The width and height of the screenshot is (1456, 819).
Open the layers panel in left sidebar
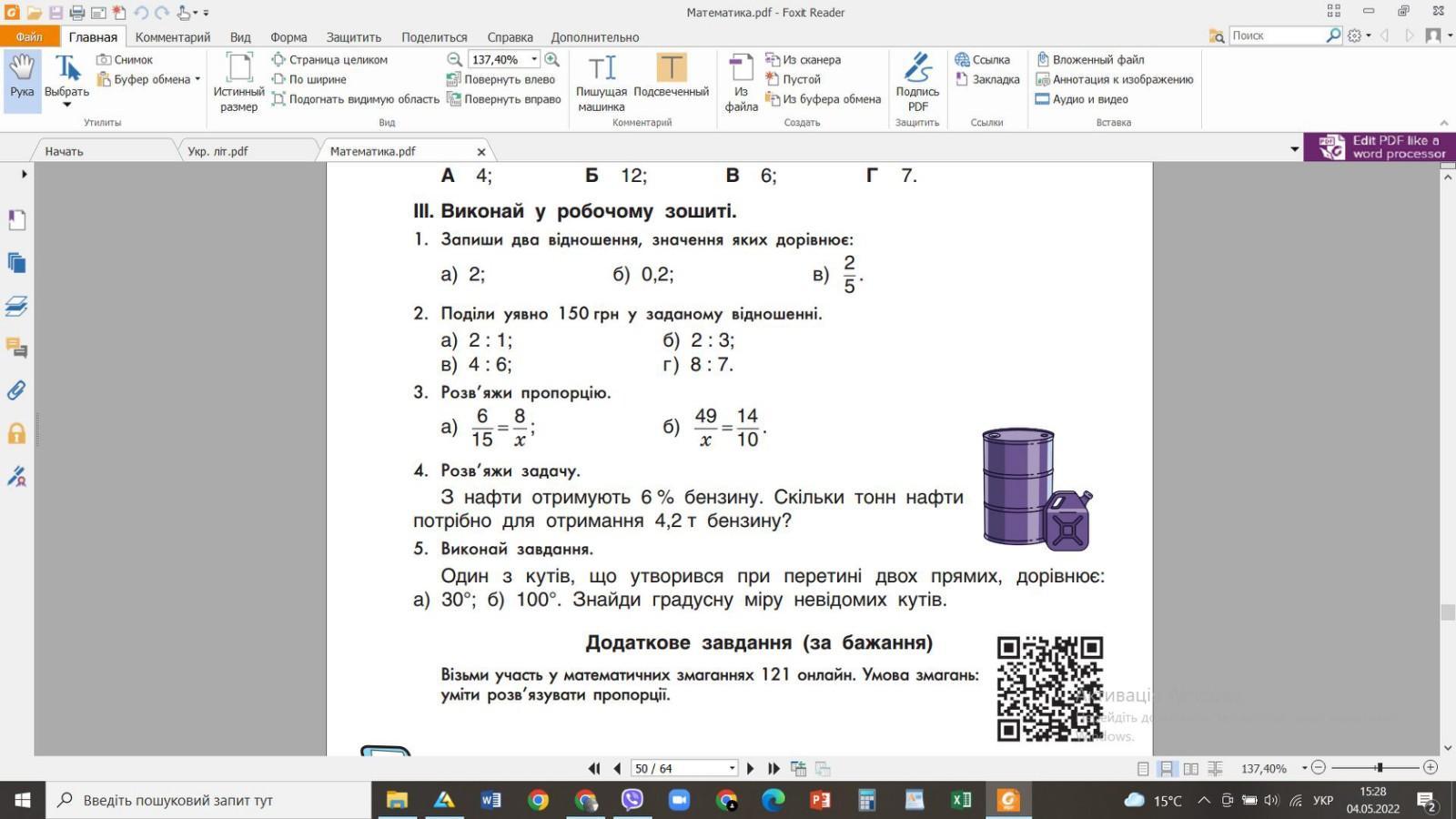click(16, 306)
